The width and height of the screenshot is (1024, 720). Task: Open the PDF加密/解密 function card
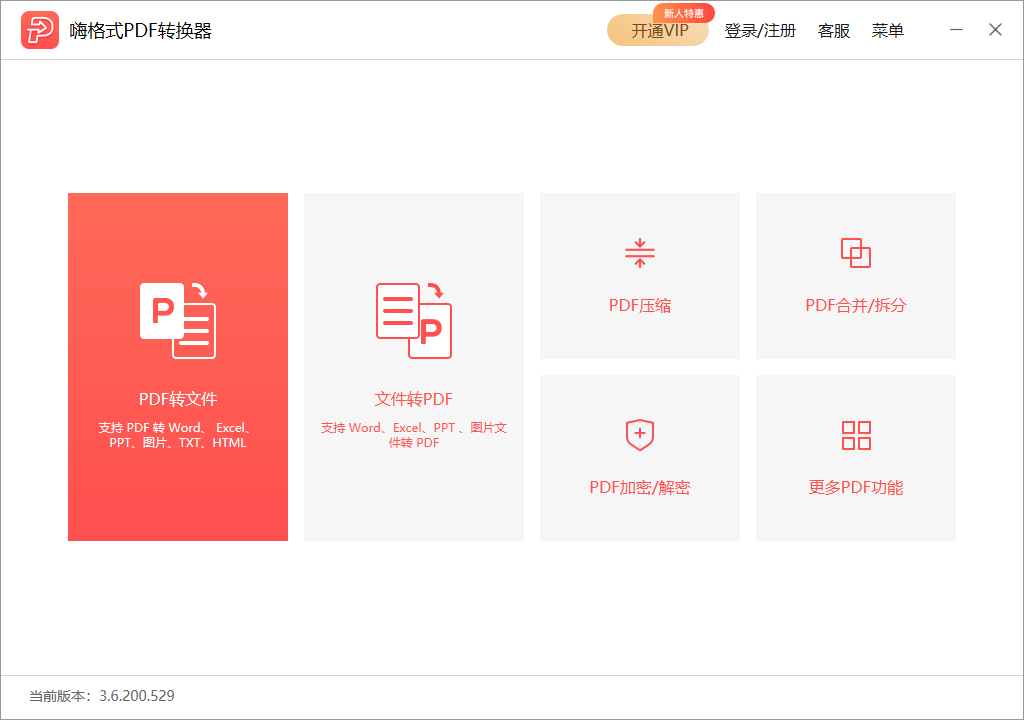(x=640, y=457)
